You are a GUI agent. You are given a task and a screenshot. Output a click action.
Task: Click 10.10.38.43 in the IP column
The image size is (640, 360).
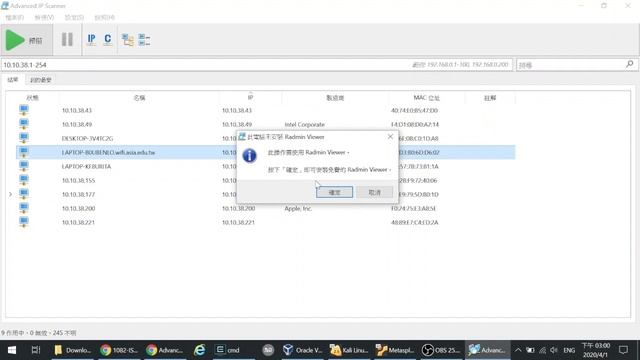[x=237, y=110]
